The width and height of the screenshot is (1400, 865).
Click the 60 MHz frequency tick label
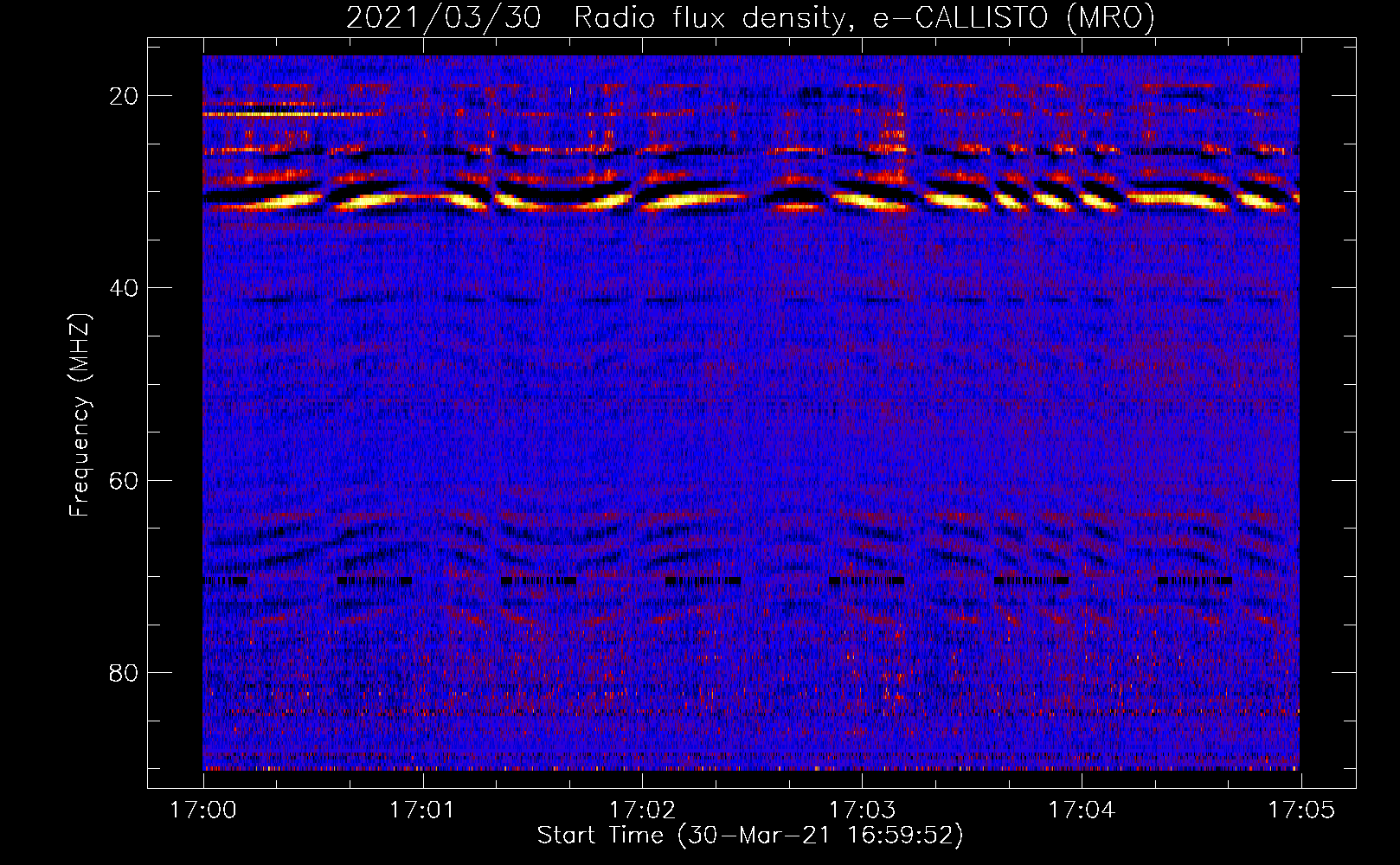pos(124,481)
